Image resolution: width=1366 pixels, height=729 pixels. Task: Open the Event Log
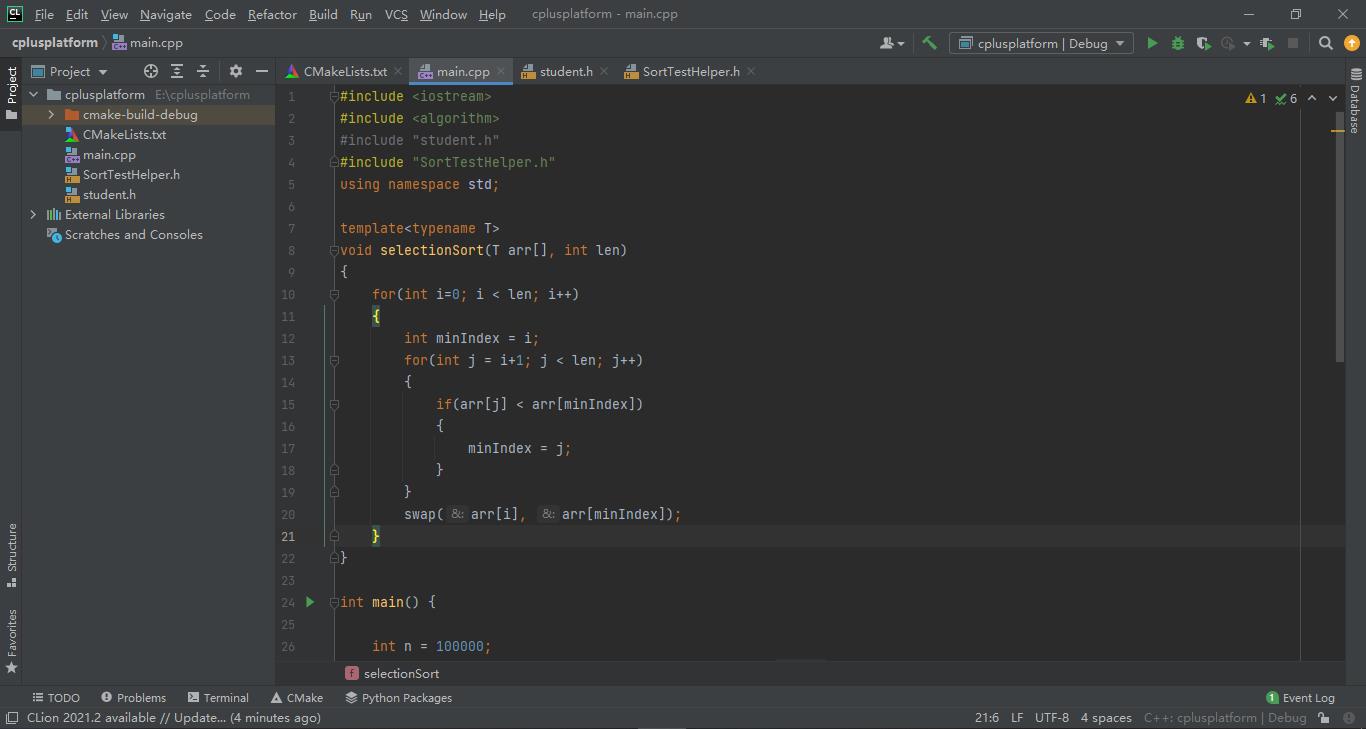[x=1300, y=698]
